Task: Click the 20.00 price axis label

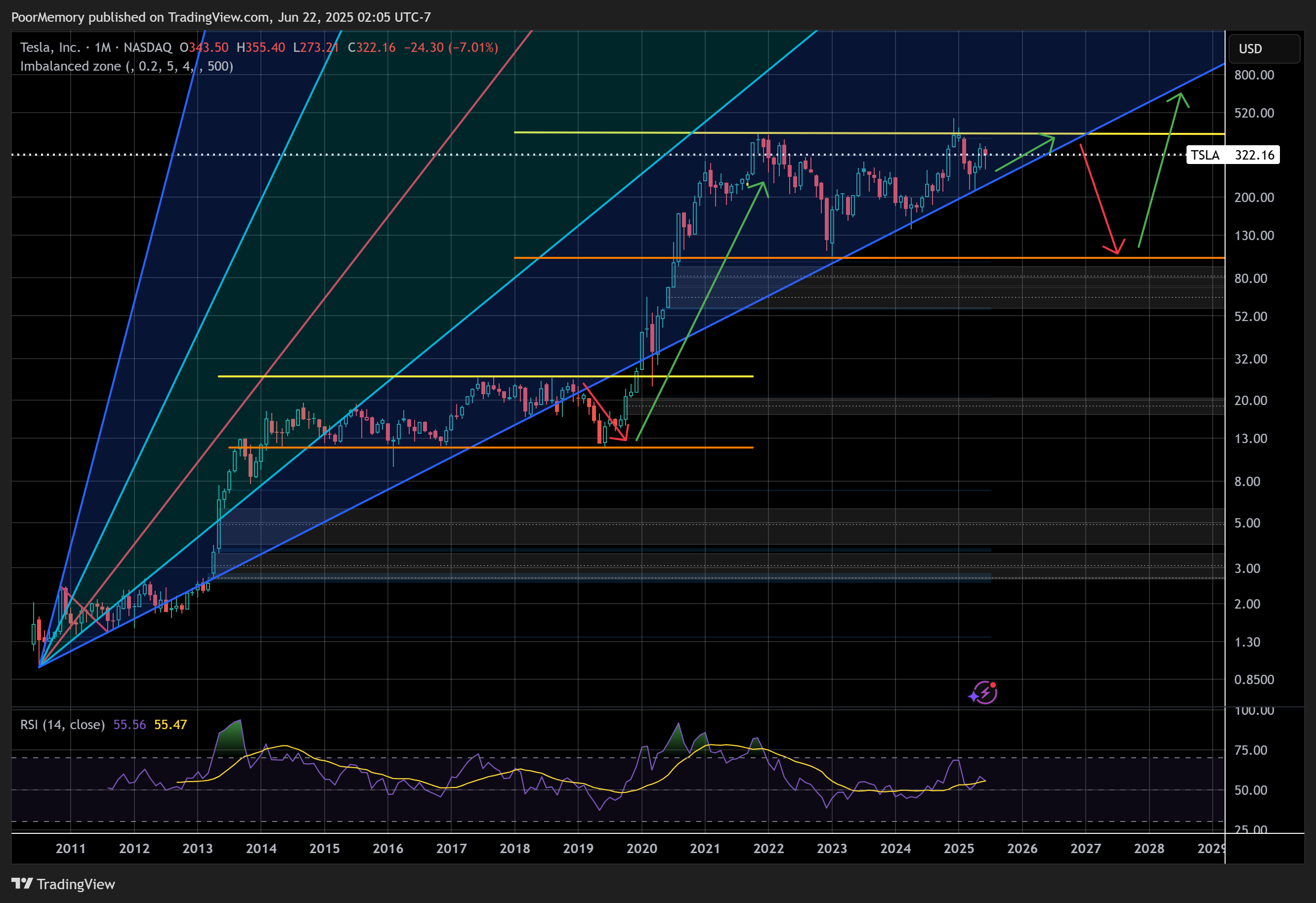Action: pyautogui.click(x=1251, y=401)
